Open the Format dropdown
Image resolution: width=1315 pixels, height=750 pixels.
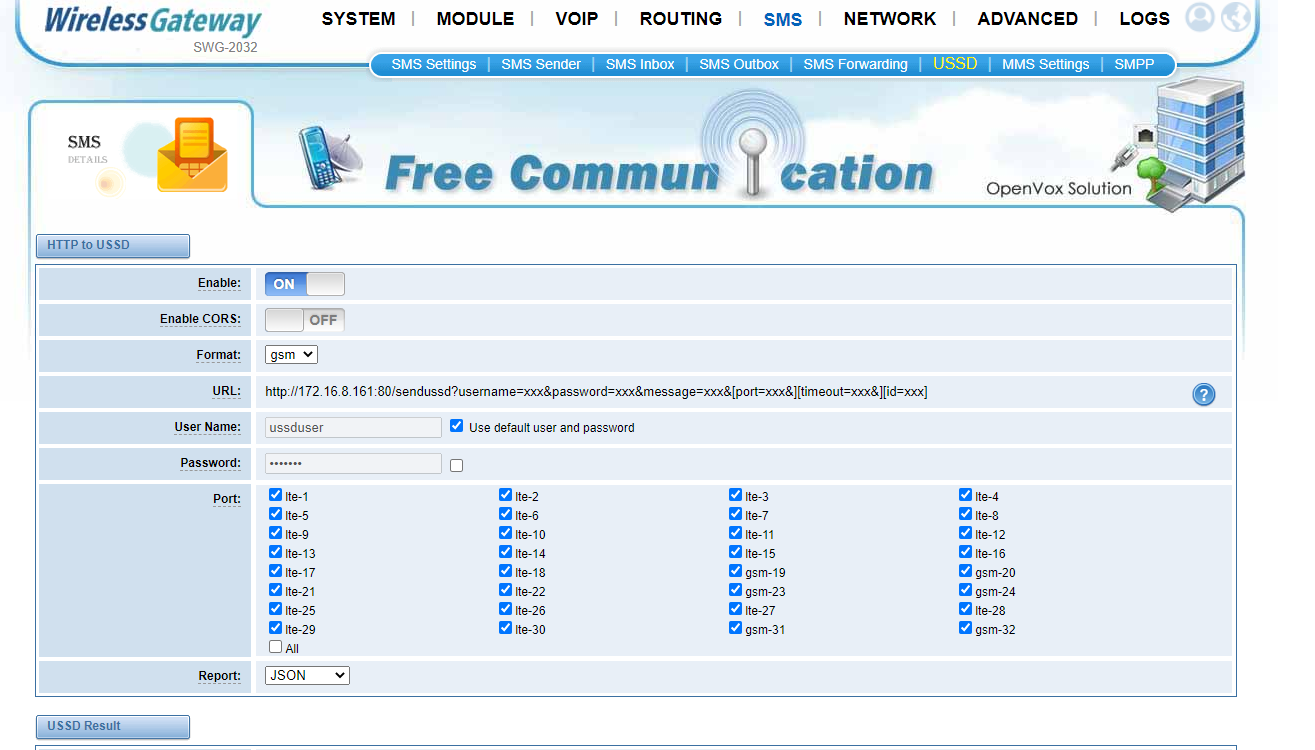pos(291,354)
